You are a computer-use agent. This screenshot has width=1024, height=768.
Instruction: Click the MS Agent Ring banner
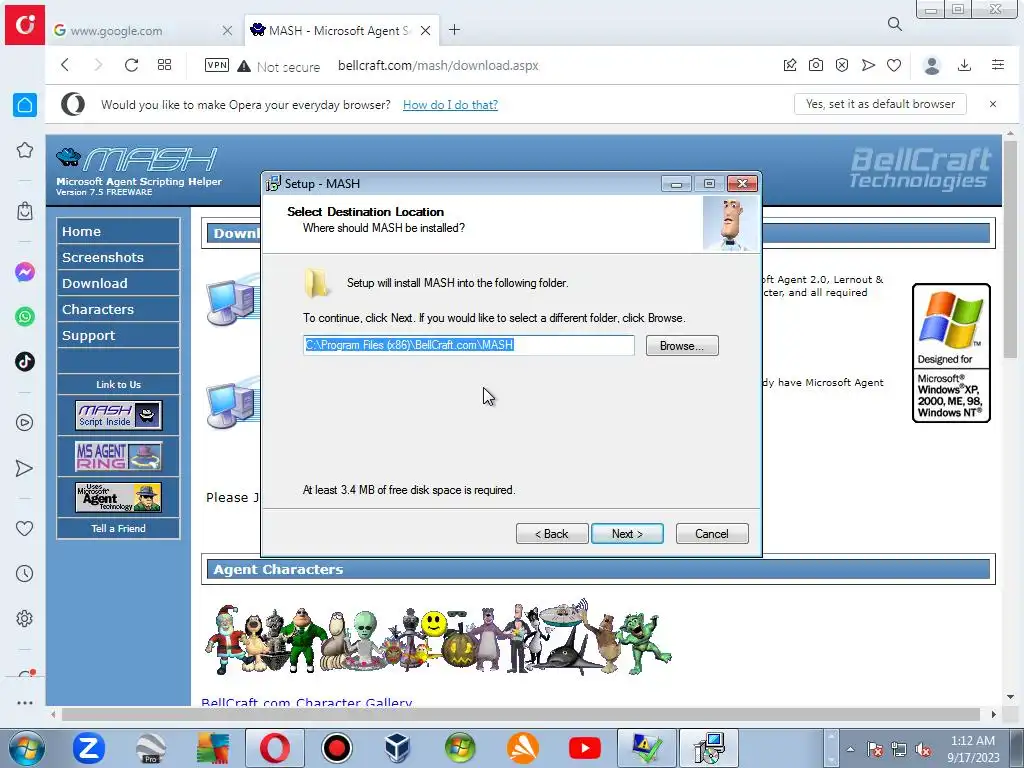pyautogui.click(x=118, y=456)
